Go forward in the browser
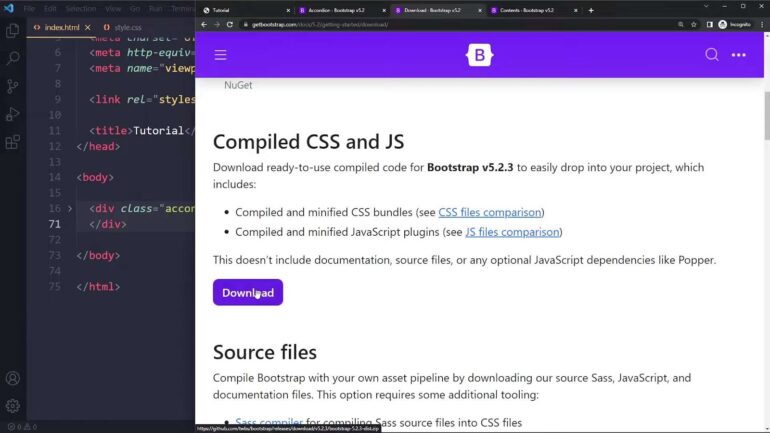 (x=217, y=25)
